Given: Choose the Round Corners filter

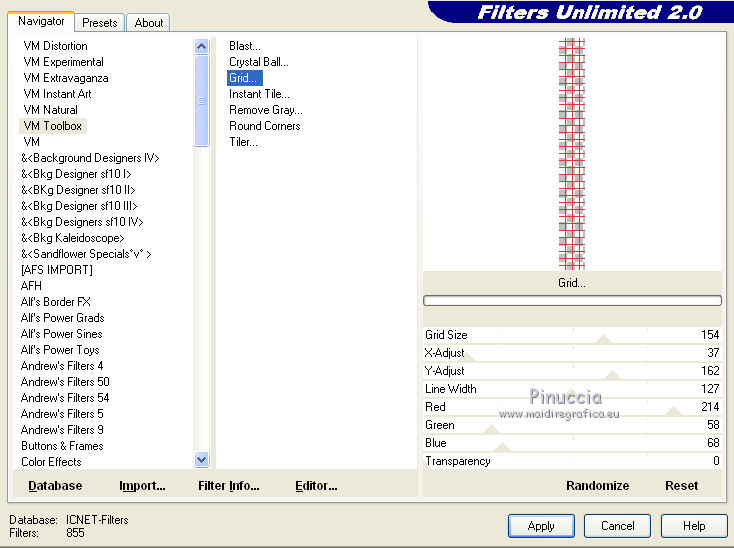Looking at the screenshot, I should (264, 126).
